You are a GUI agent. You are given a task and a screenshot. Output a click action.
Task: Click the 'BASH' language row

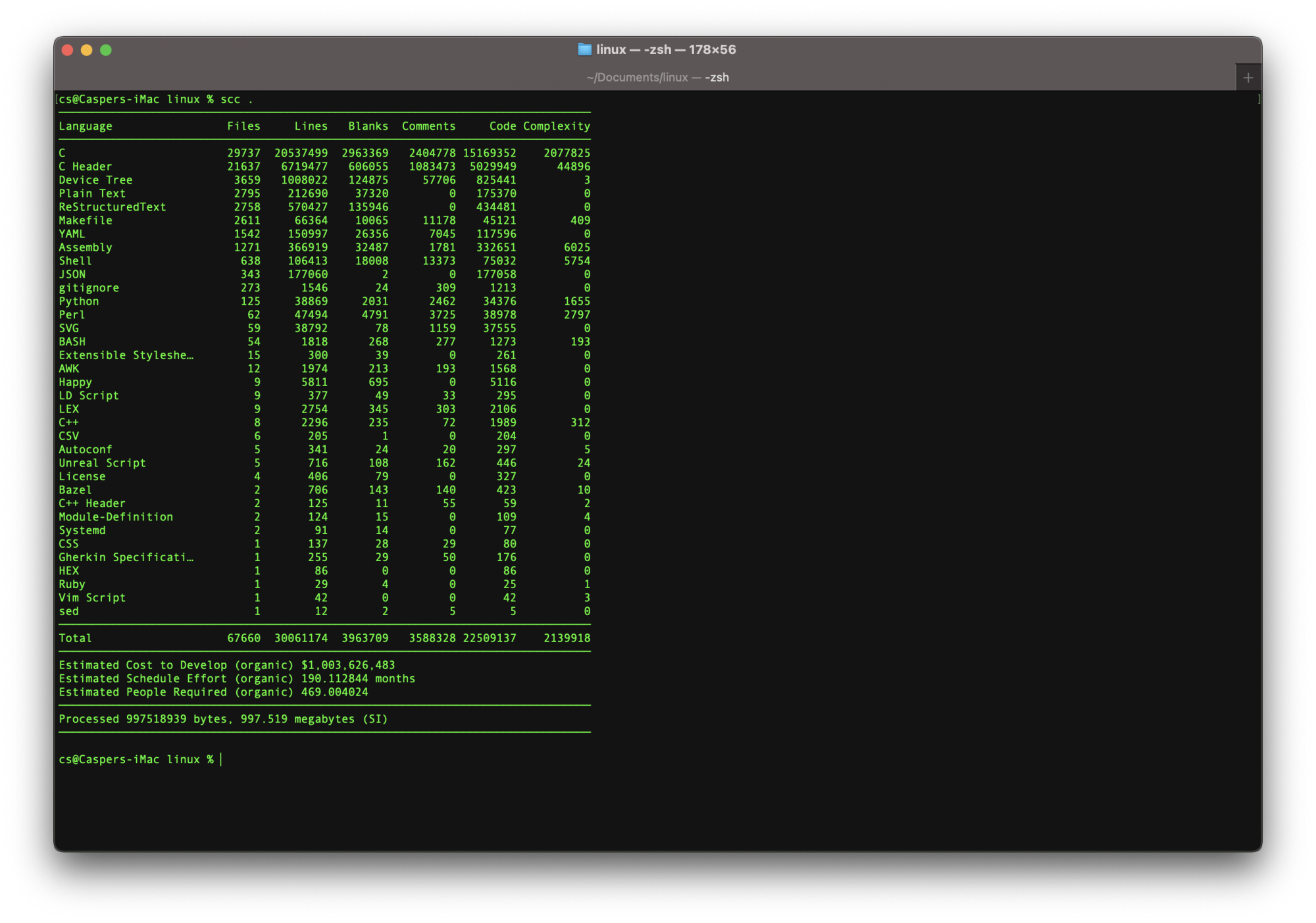point(324,342)
